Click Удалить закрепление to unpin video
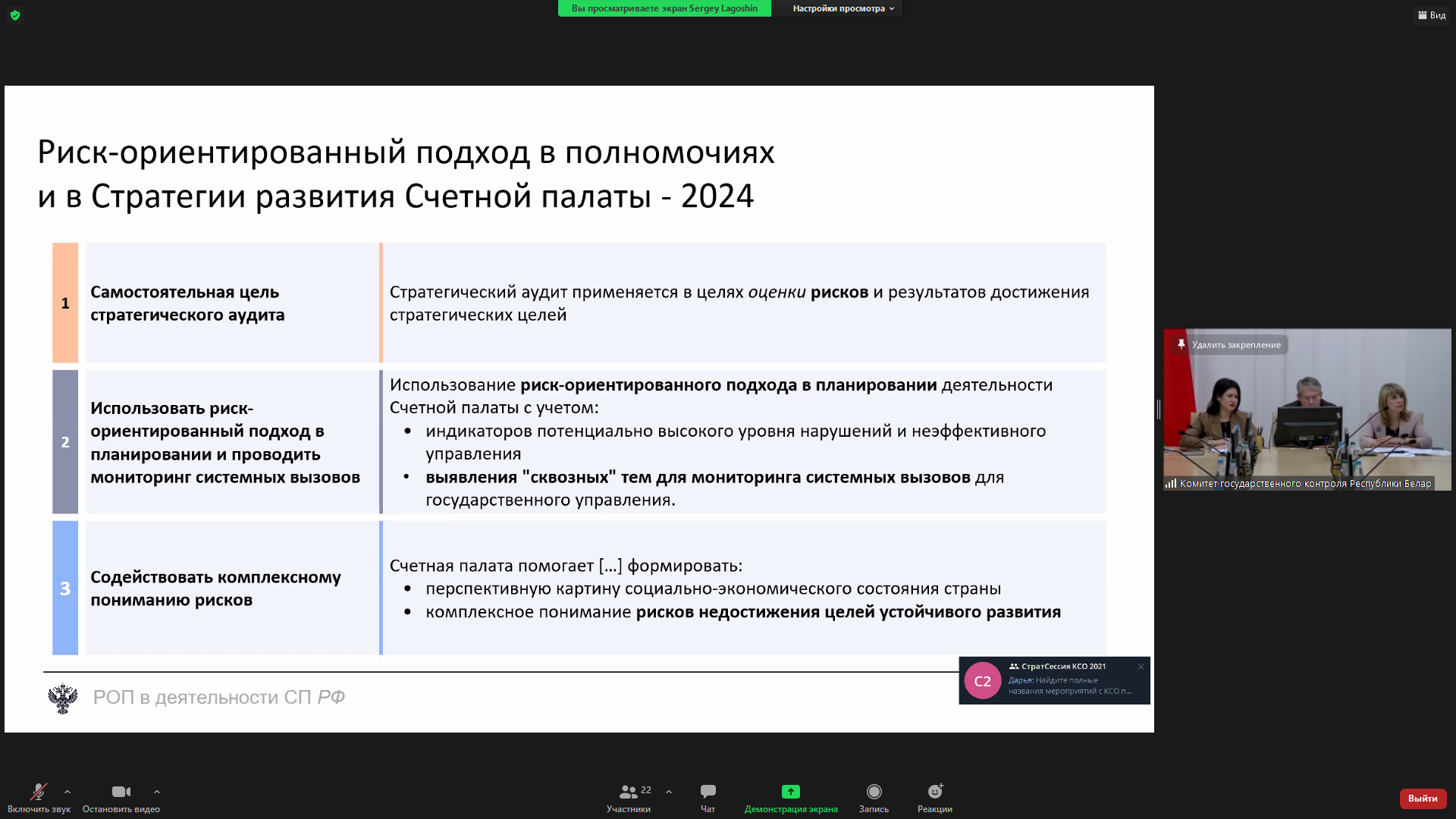The height and width of the screenshot is (819, 1456). click(x=1229, y=345)
